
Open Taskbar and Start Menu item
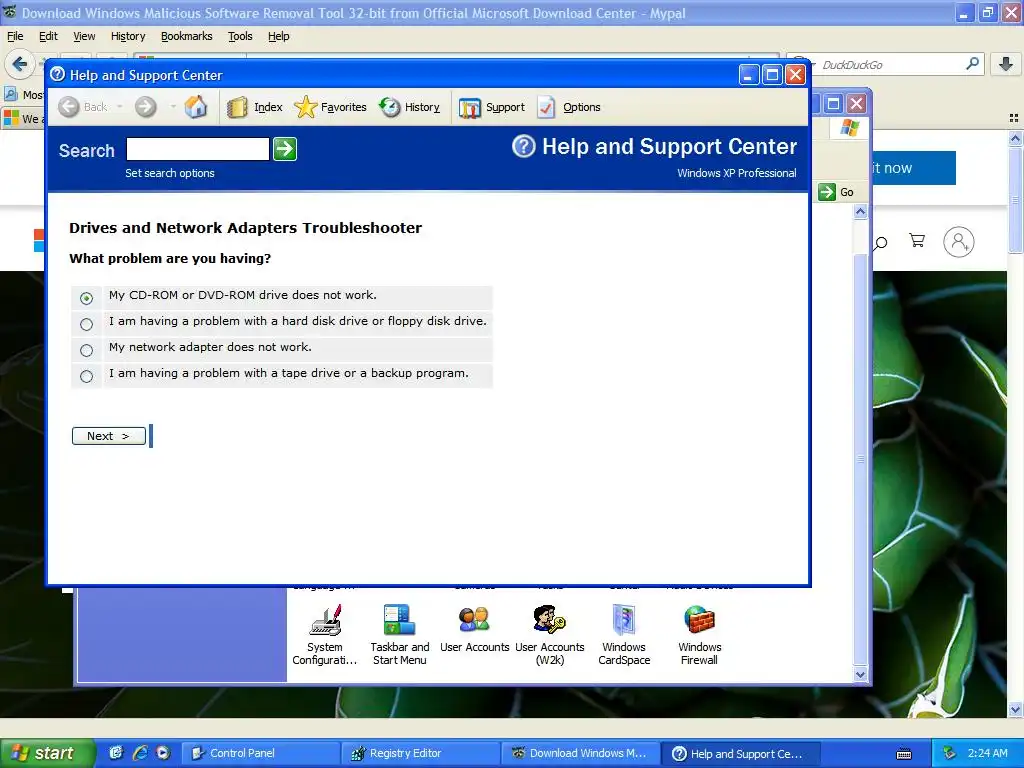pyautogui.click(x=400, y=635)
